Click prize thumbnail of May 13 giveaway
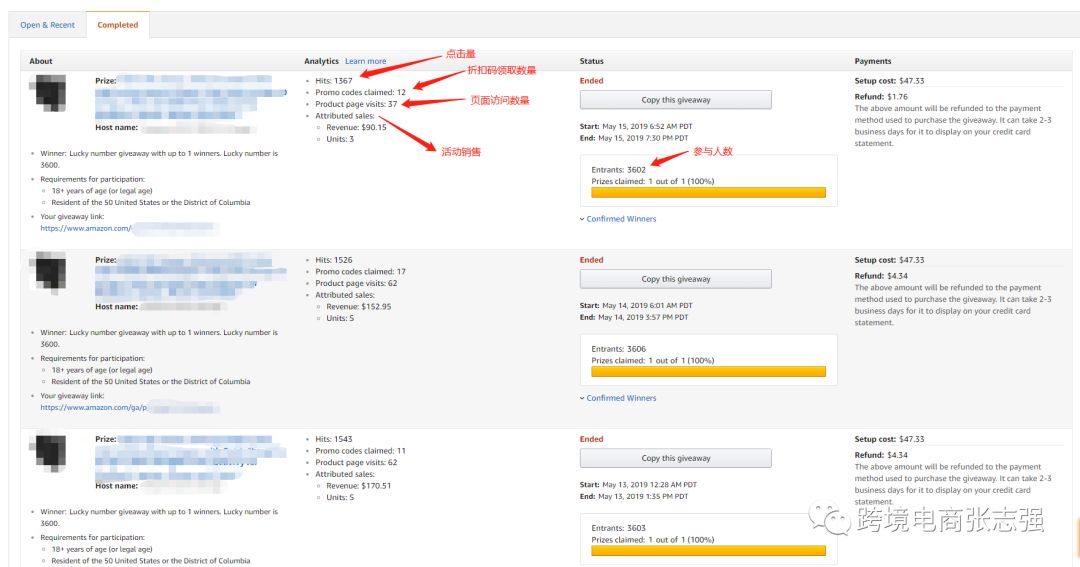 pos(49,451)
